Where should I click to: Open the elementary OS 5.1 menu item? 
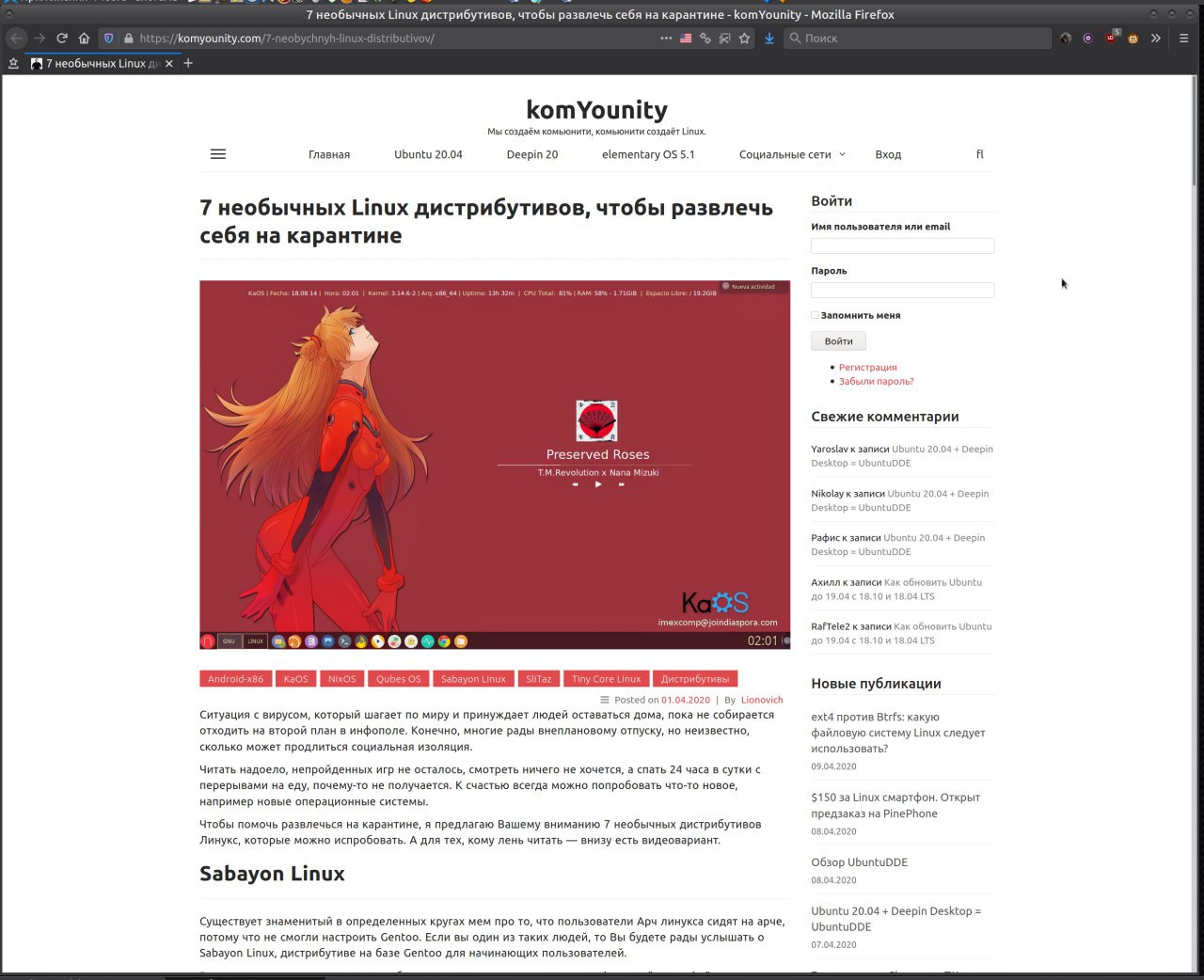coord(648,154)
